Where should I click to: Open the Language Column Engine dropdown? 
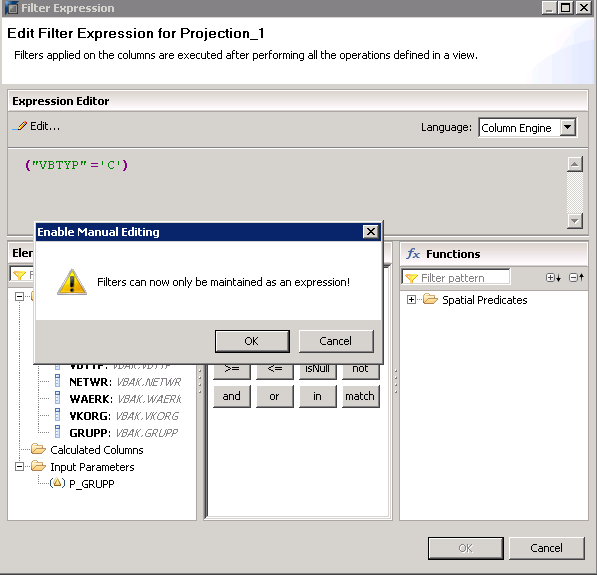coord(567,127)
